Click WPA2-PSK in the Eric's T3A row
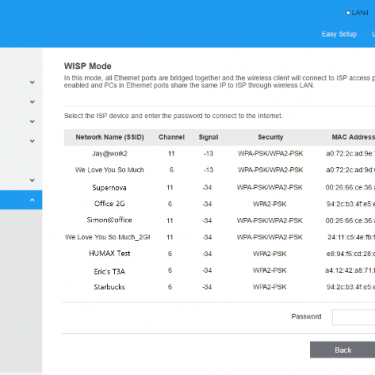The width and height of the screenshot is (375, 375). [x=269, y=270]
